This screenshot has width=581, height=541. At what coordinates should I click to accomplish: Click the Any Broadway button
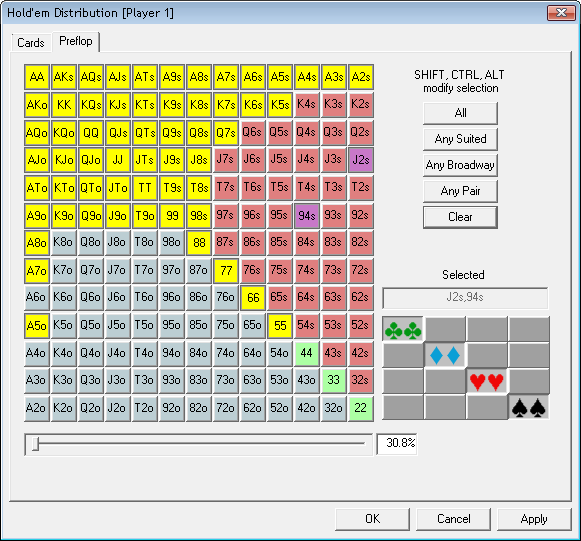tap(460, 165)
